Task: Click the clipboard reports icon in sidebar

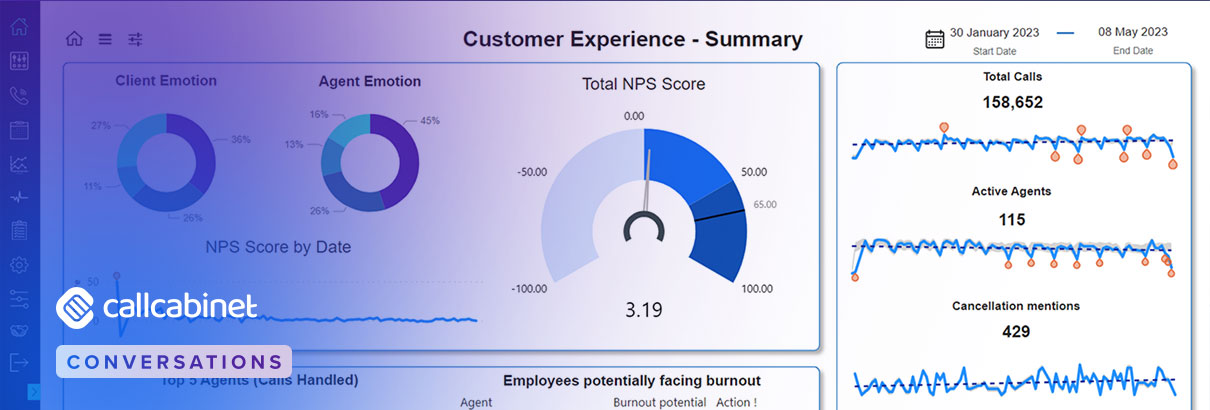Action: (x=19, y=231)
